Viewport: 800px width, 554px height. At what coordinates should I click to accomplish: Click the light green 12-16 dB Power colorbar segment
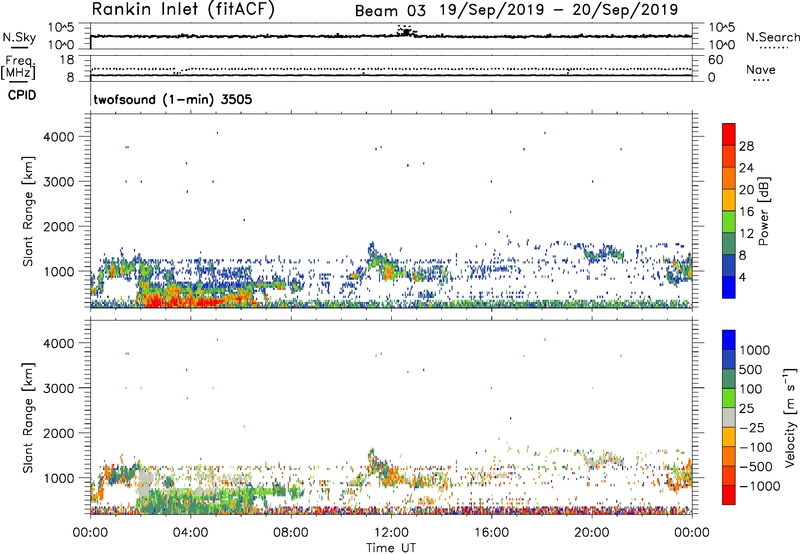(729, 222)
